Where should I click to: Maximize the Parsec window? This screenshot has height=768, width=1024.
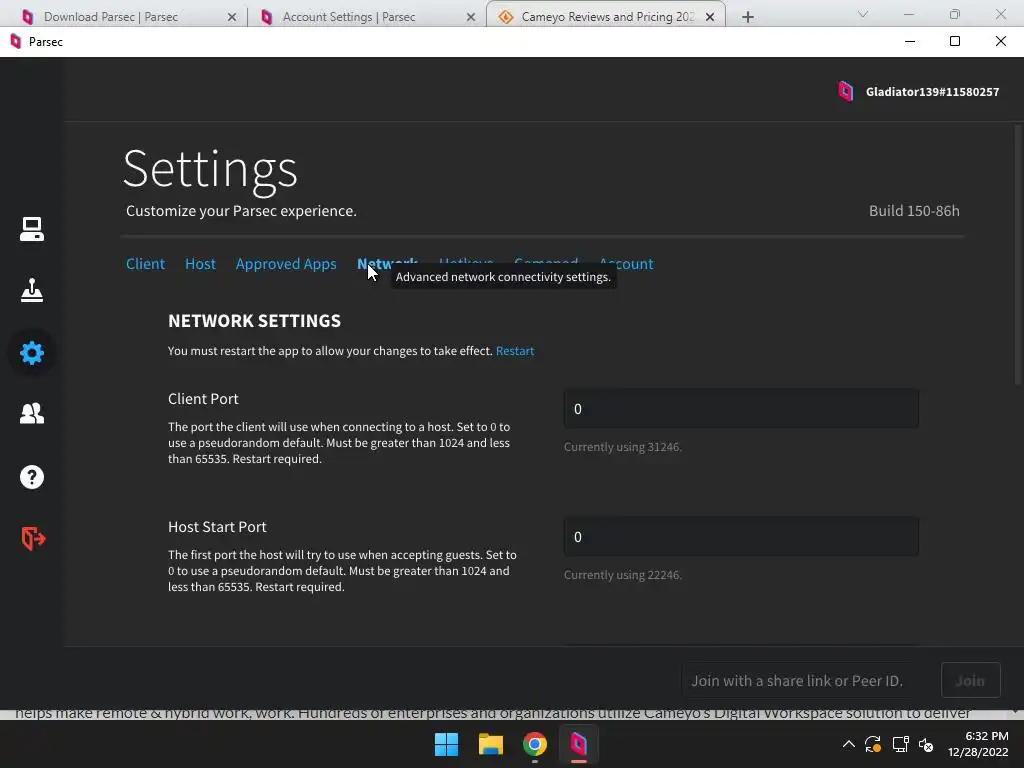point(955,42)
